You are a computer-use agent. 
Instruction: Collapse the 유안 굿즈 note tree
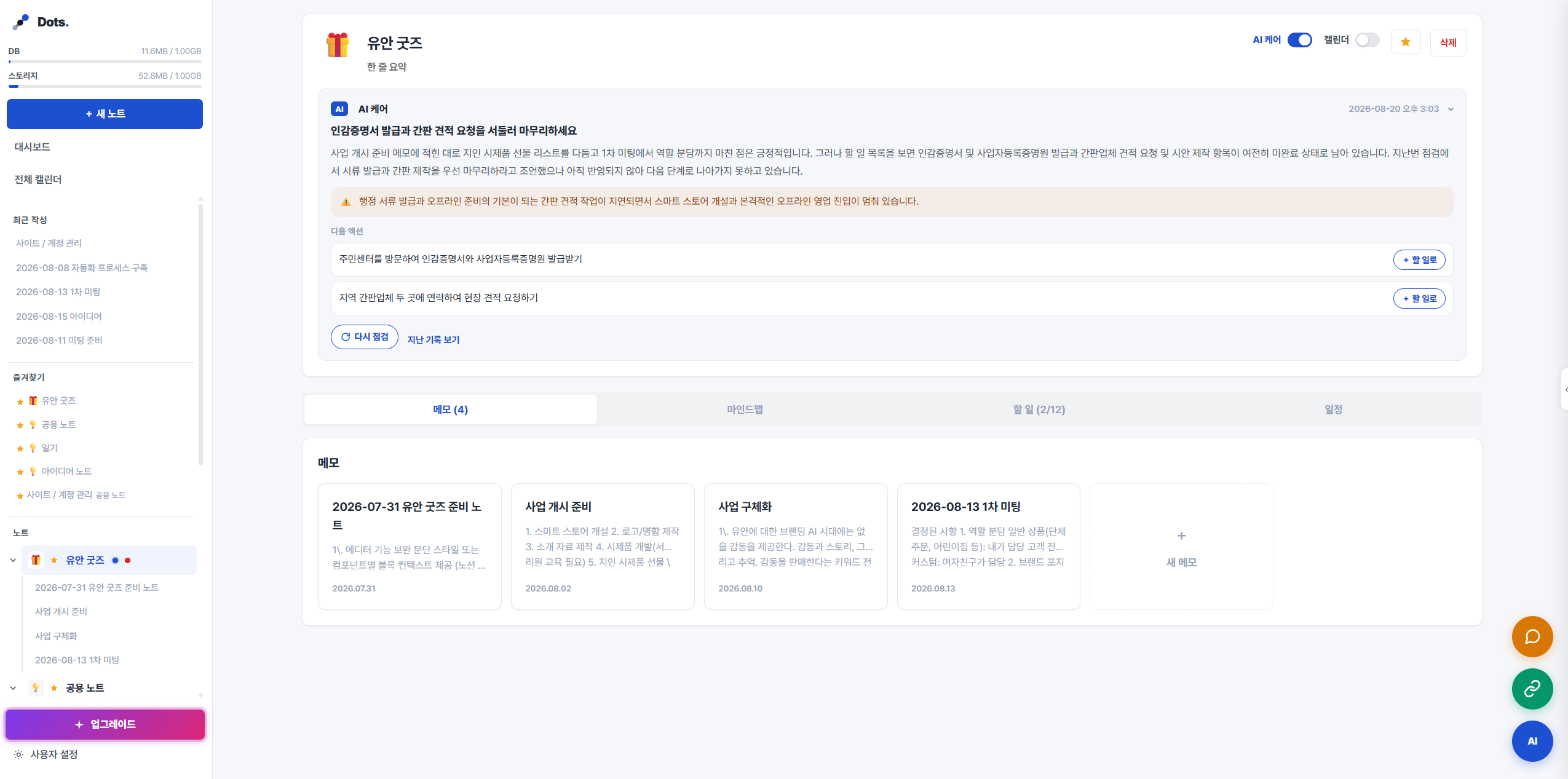(x=13, y=560)
